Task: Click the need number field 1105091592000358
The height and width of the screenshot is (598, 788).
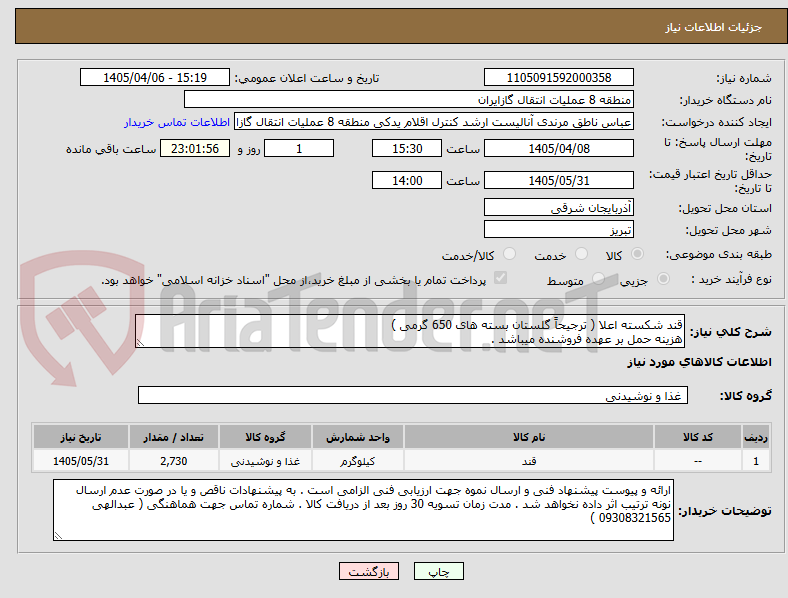Action: click(x=559, y=77)
